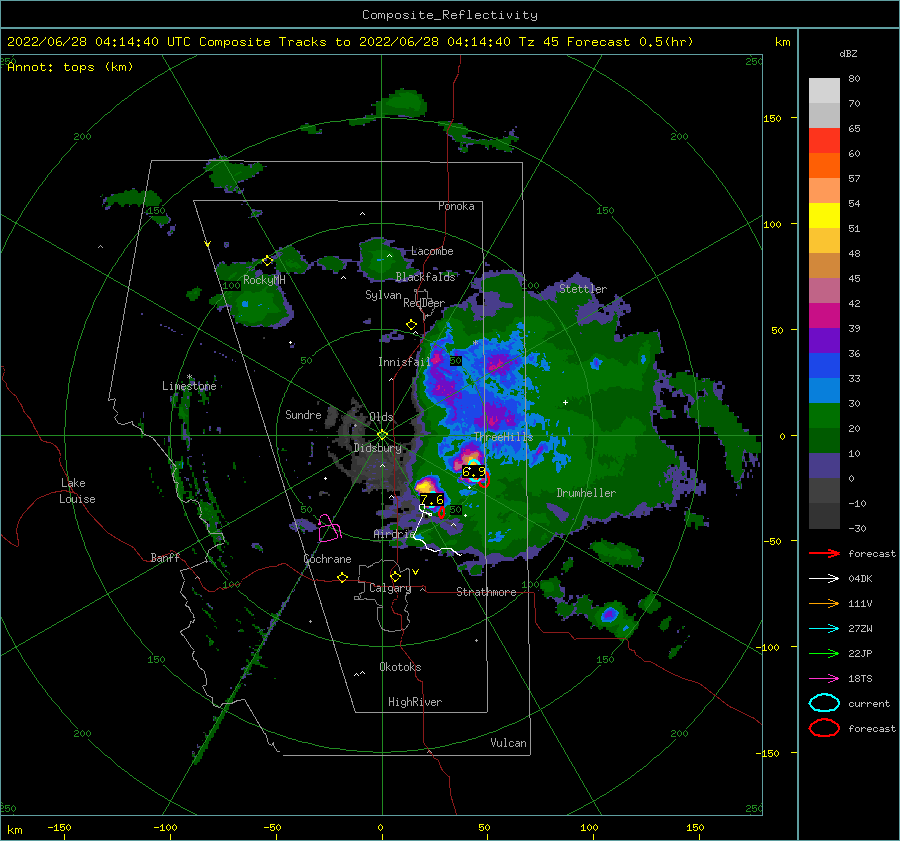The width and height of the screenshot is (900, 841).
Task: Click the red forecast ellipse legend icon
Action: click(824, 728)
